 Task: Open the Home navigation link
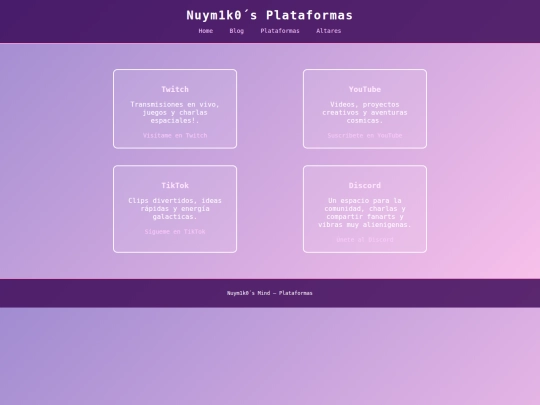(x=206, y=31)
